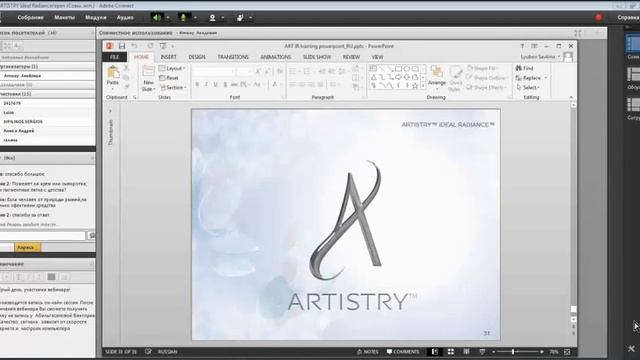Click the PowerPoint Help question mark
Screen dimensions: 640x360
(x=522, y=46)
